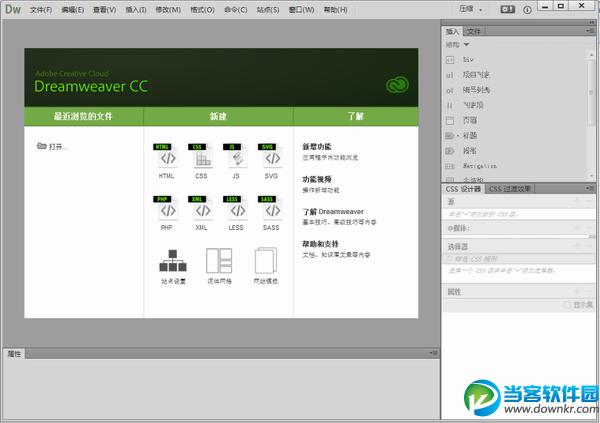Create a new SASS file icon

pyautogui.click(x=271, y=208)
